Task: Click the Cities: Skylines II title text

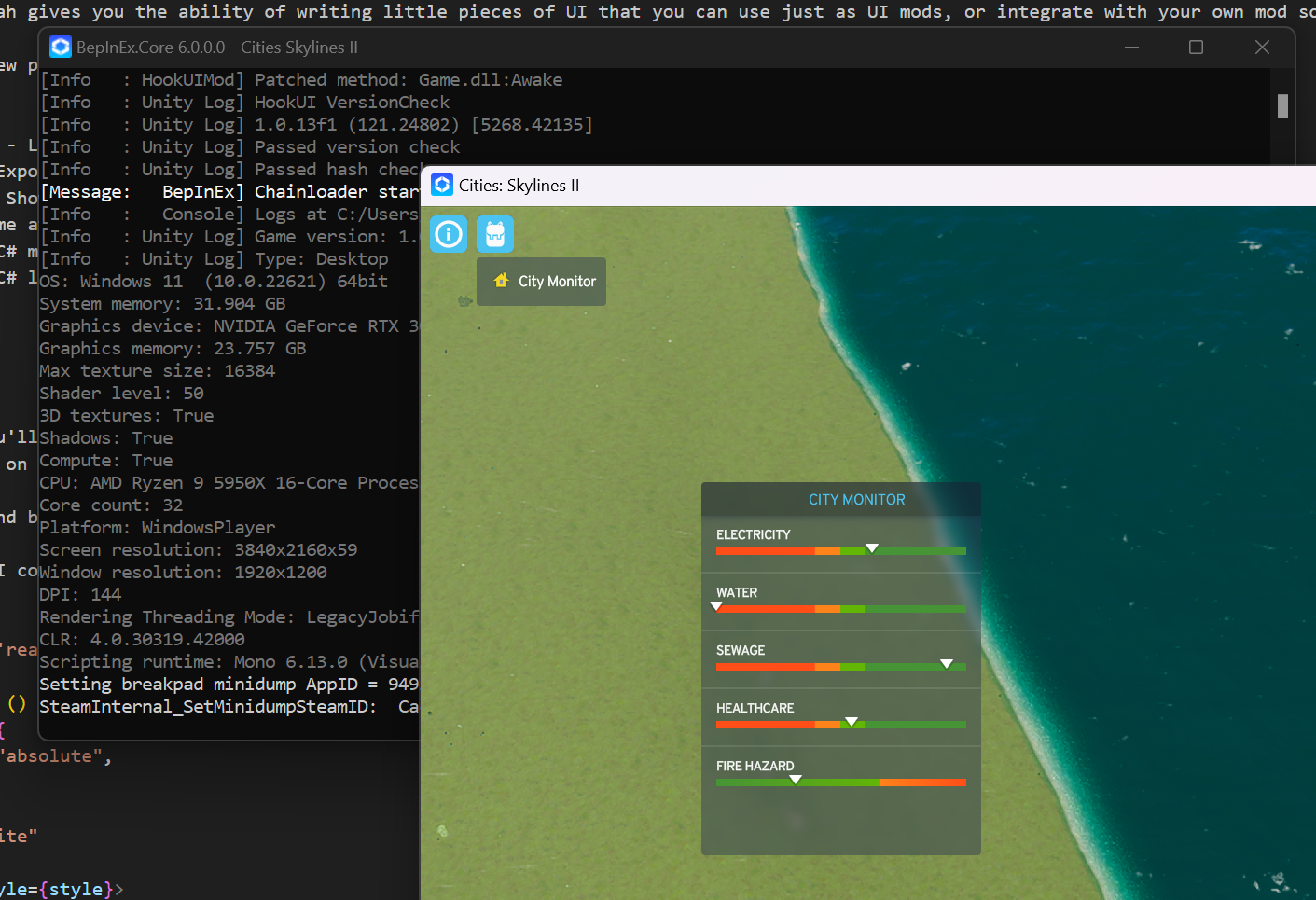Action: (x=519, y=185)
